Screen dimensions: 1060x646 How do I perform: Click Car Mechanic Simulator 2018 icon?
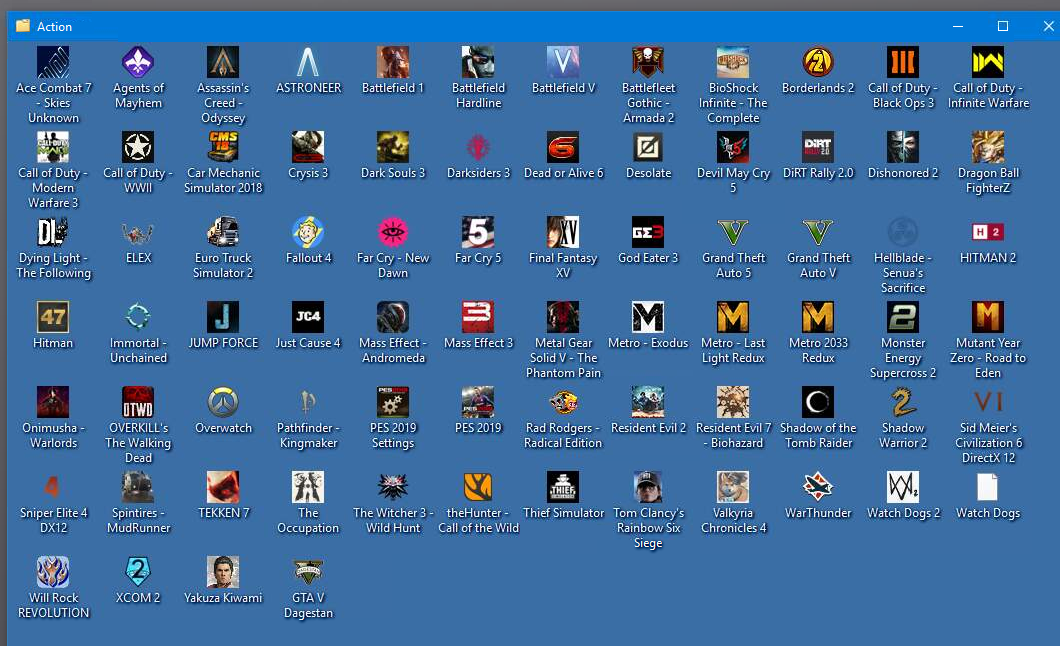point(223,147)
